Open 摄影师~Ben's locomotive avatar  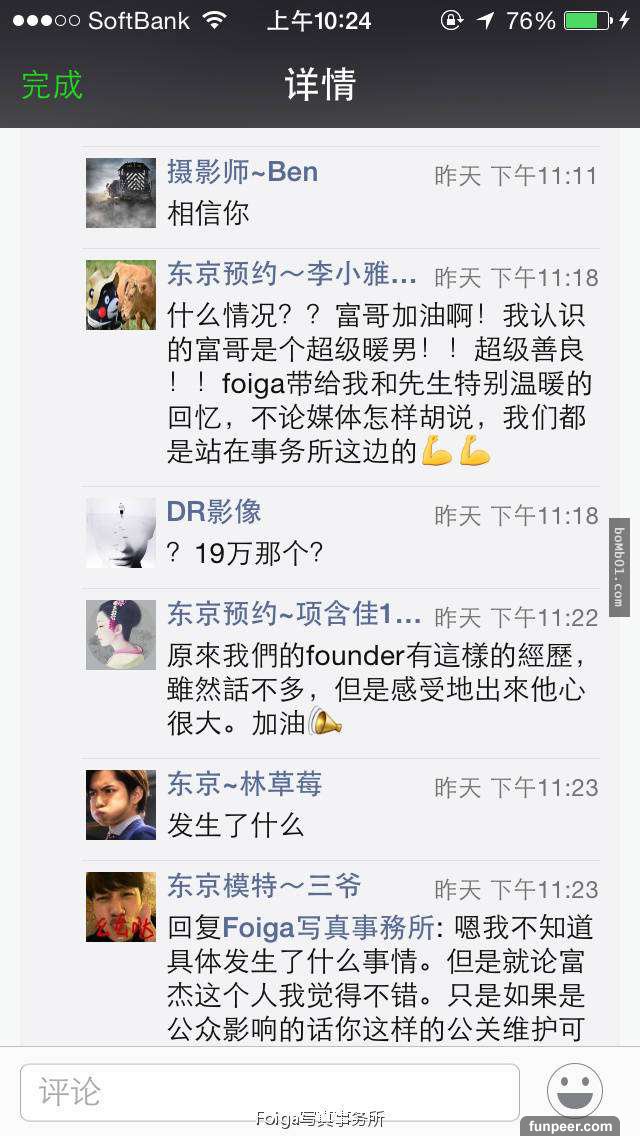[x=121, y=193]
